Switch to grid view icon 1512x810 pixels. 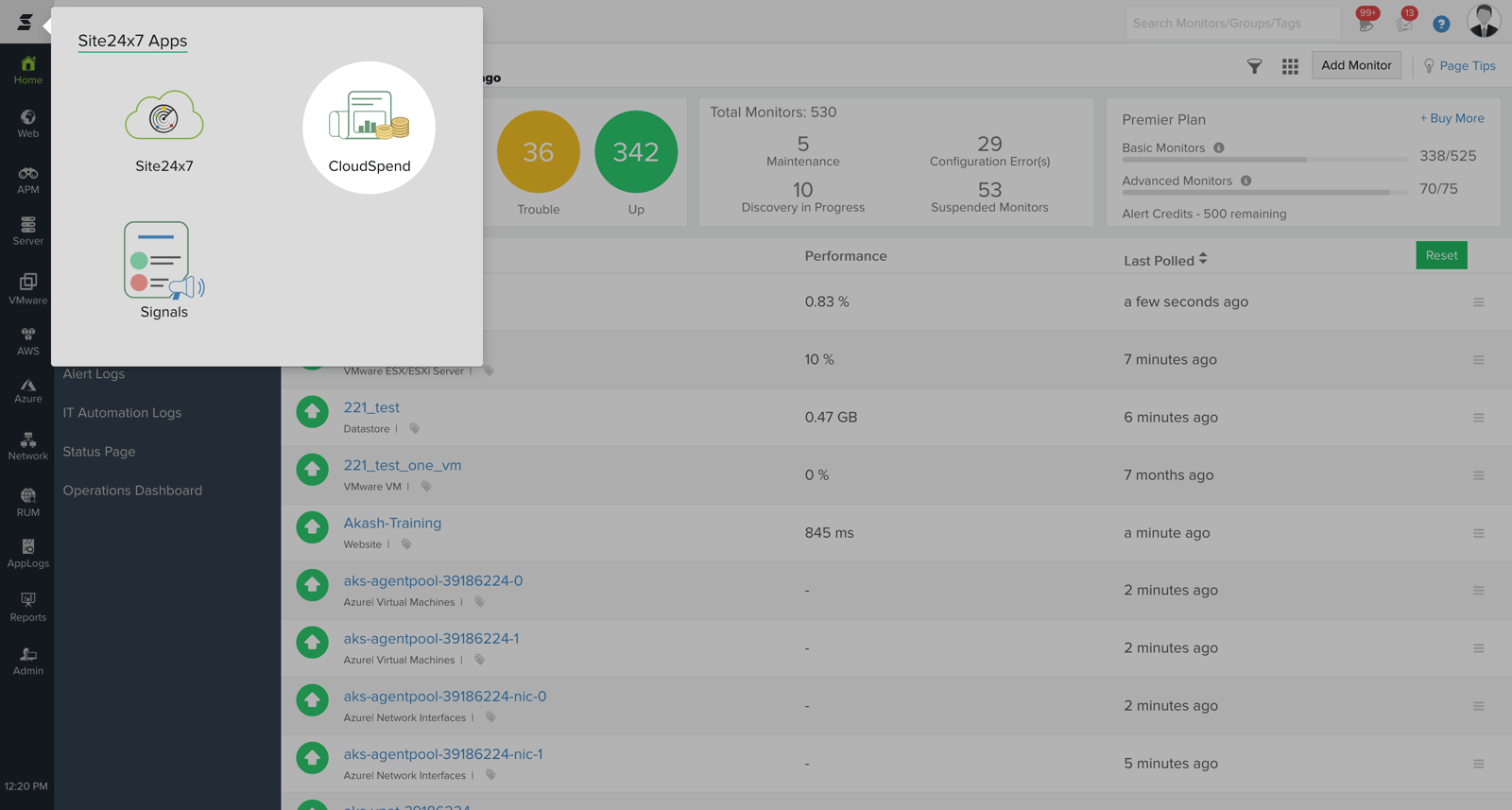[1290, 66]
